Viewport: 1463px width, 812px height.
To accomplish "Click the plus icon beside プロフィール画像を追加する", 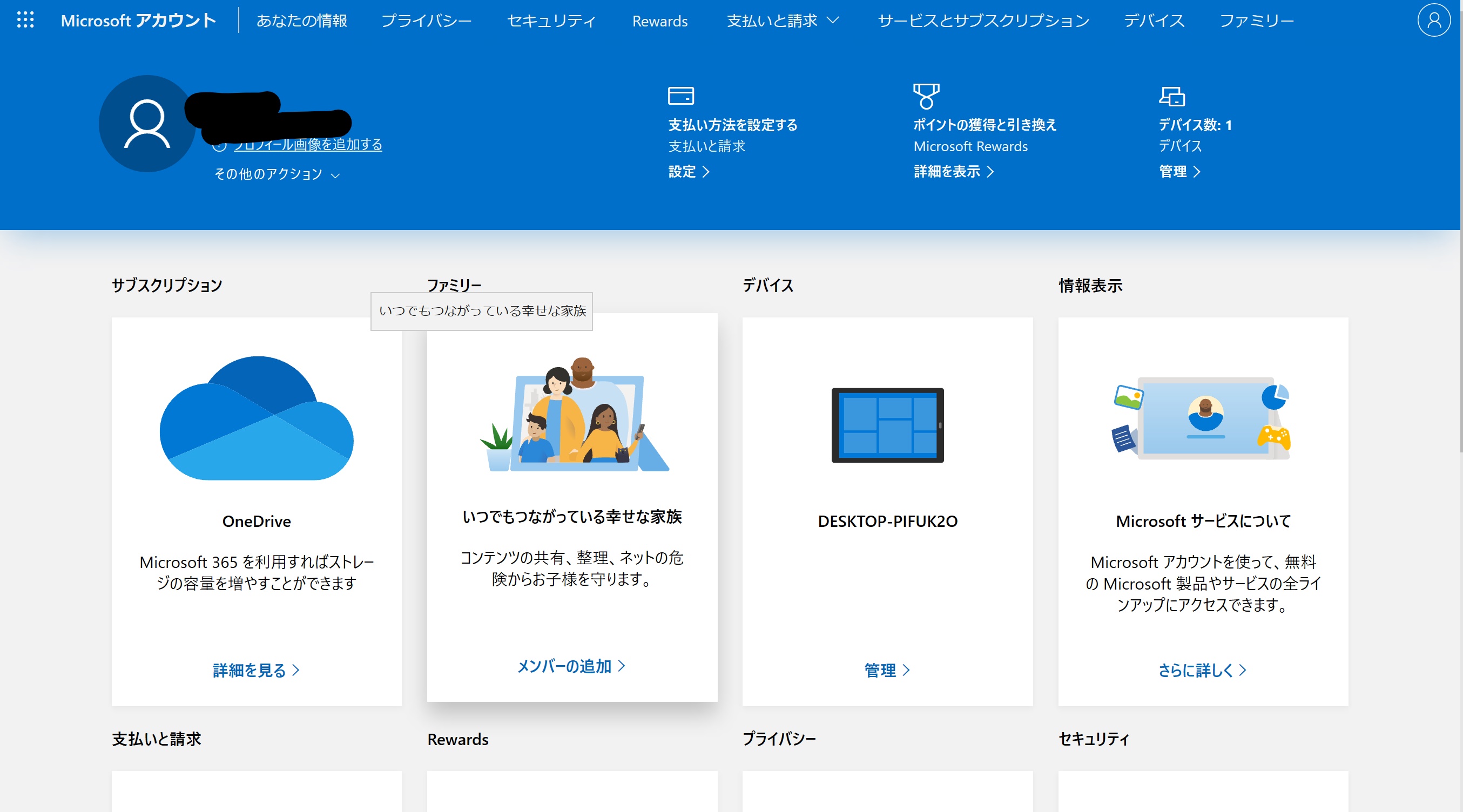I will [219, 145].
